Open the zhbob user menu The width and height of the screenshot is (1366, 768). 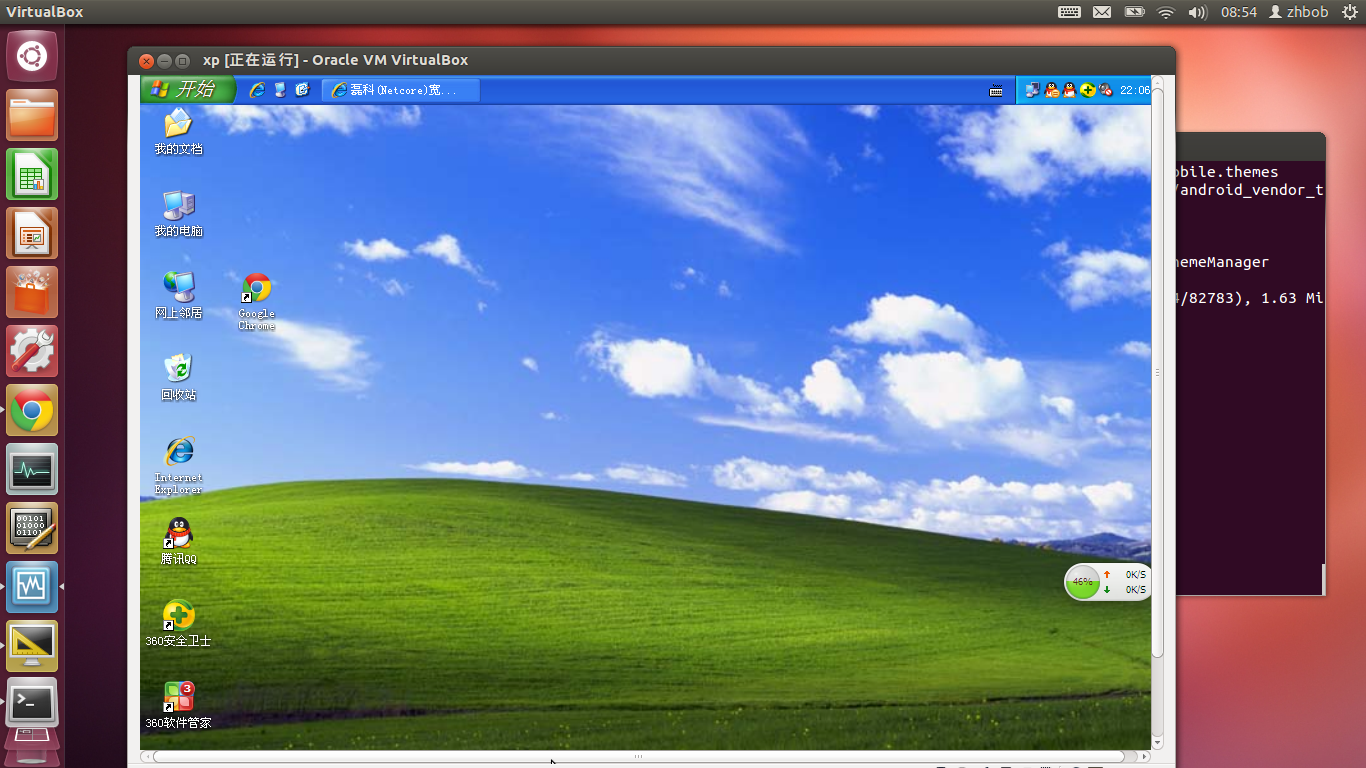tap(1299, 12)
